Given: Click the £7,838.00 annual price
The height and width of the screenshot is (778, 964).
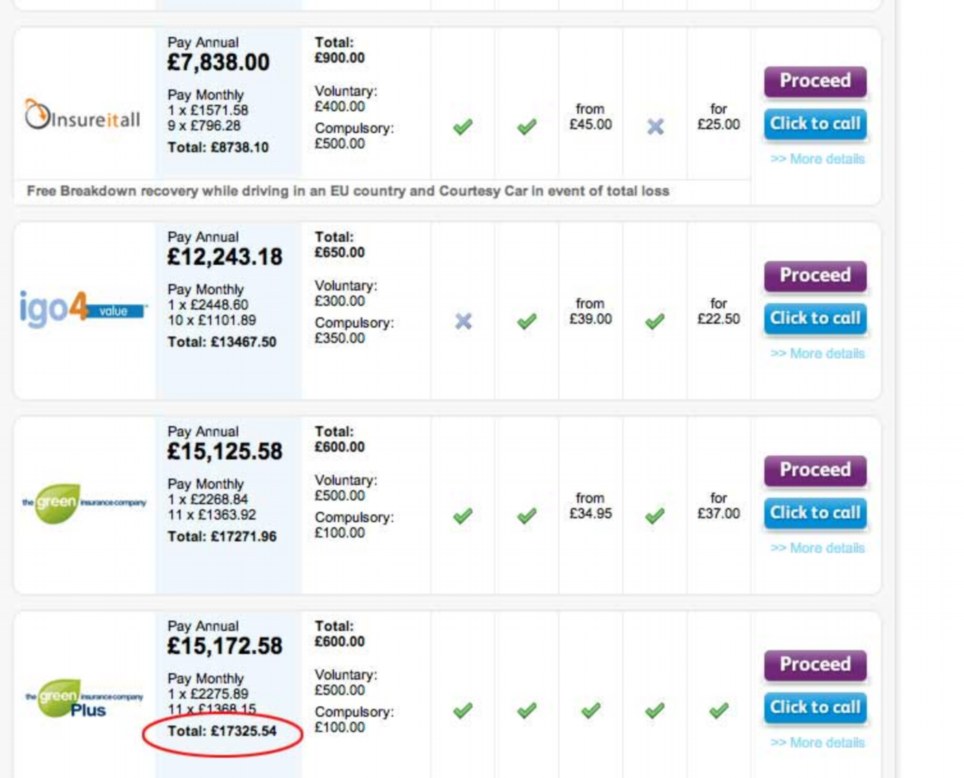Looking at the screenshot, I should click(x=219, y=63).
